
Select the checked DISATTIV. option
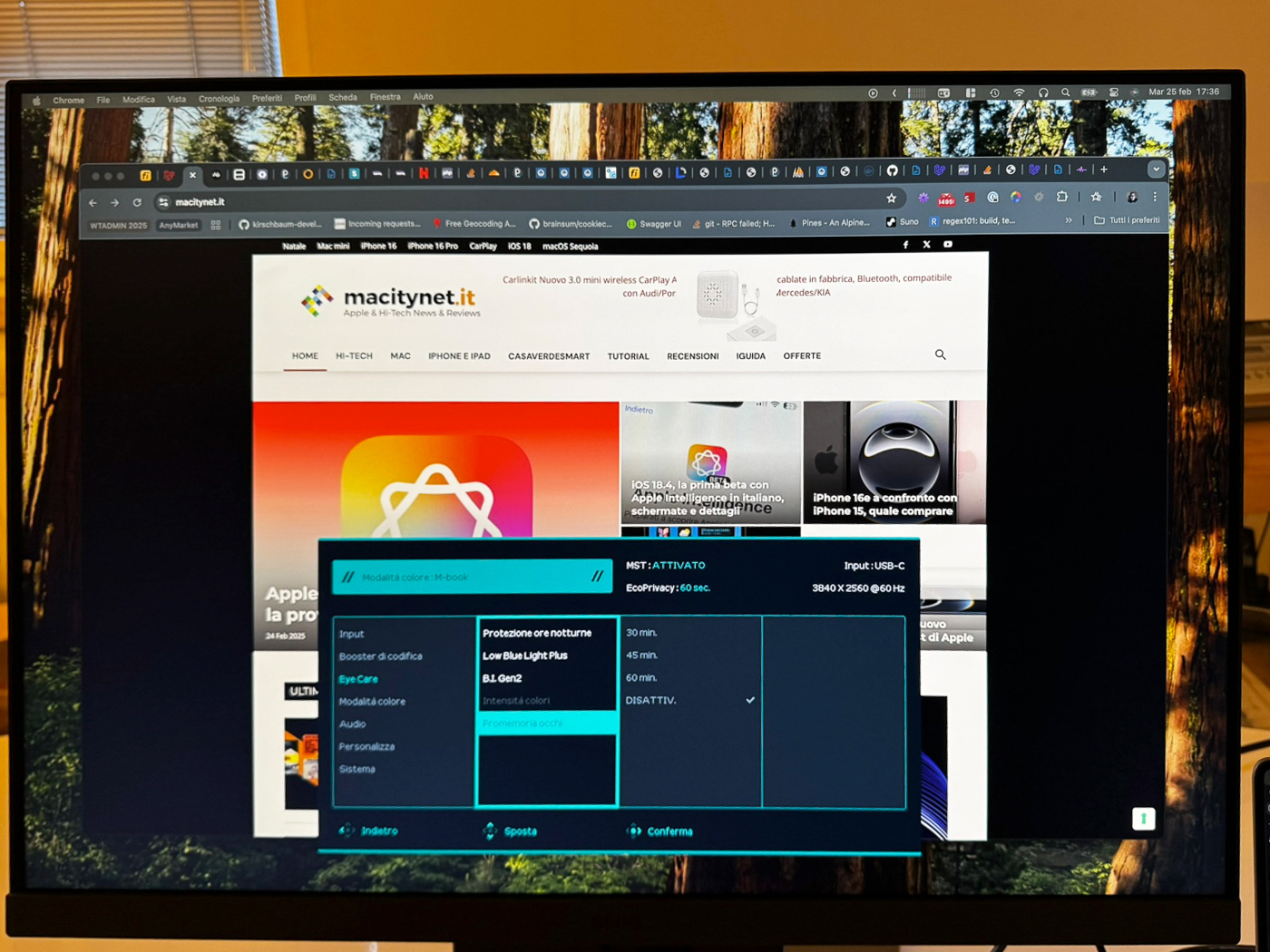coord(651,701)
